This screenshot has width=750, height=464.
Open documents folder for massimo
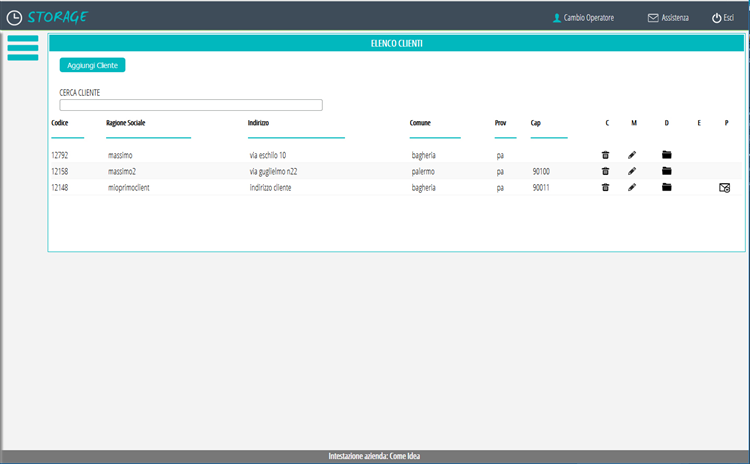(x=667, y=155)
